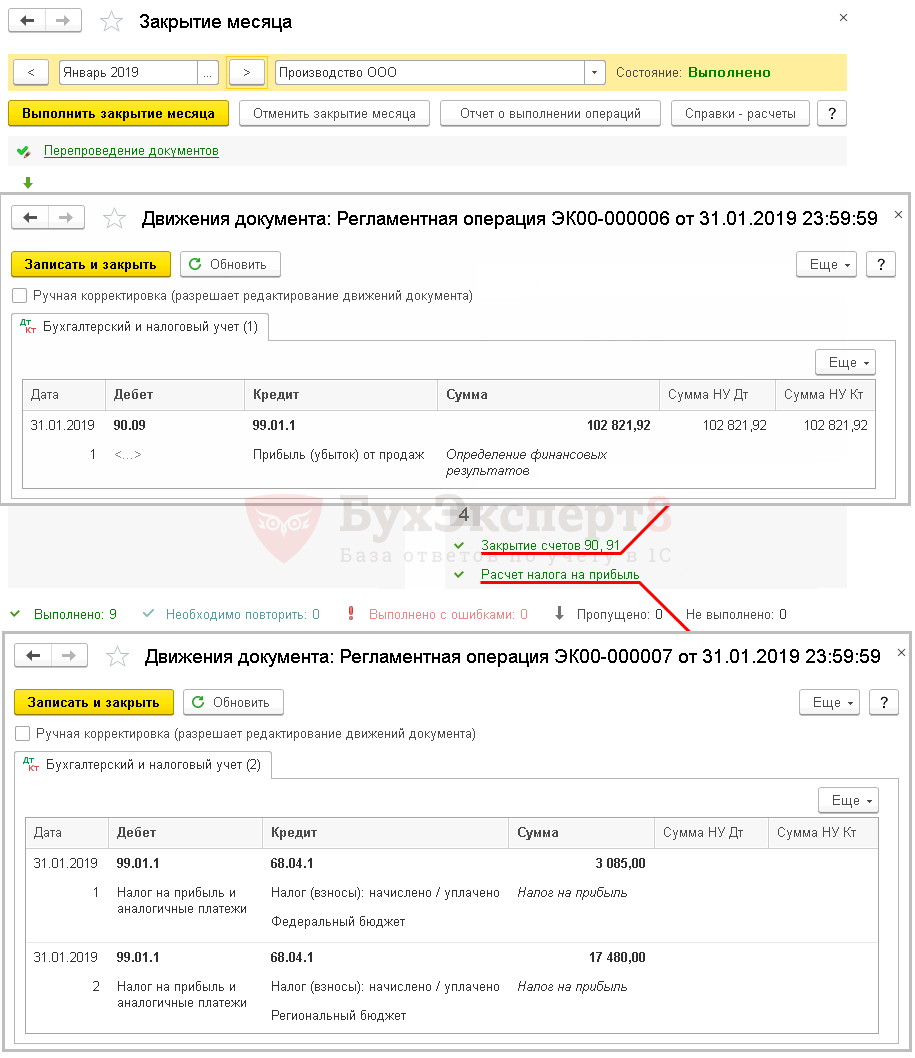Enable Ручная корректировка in document ЭК00-000007
915x1058 pixels.
tap(23, 733)
